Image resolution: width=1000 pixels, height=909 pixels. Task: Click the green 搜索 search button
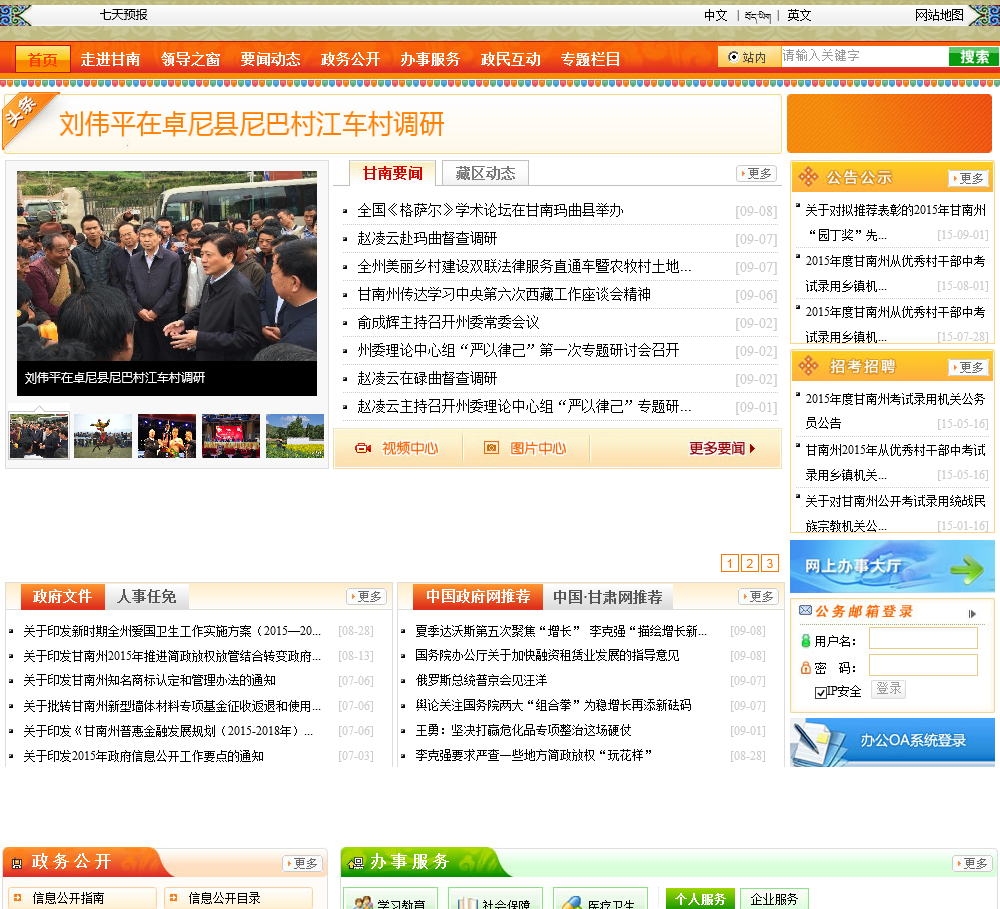tap(974, 57)
